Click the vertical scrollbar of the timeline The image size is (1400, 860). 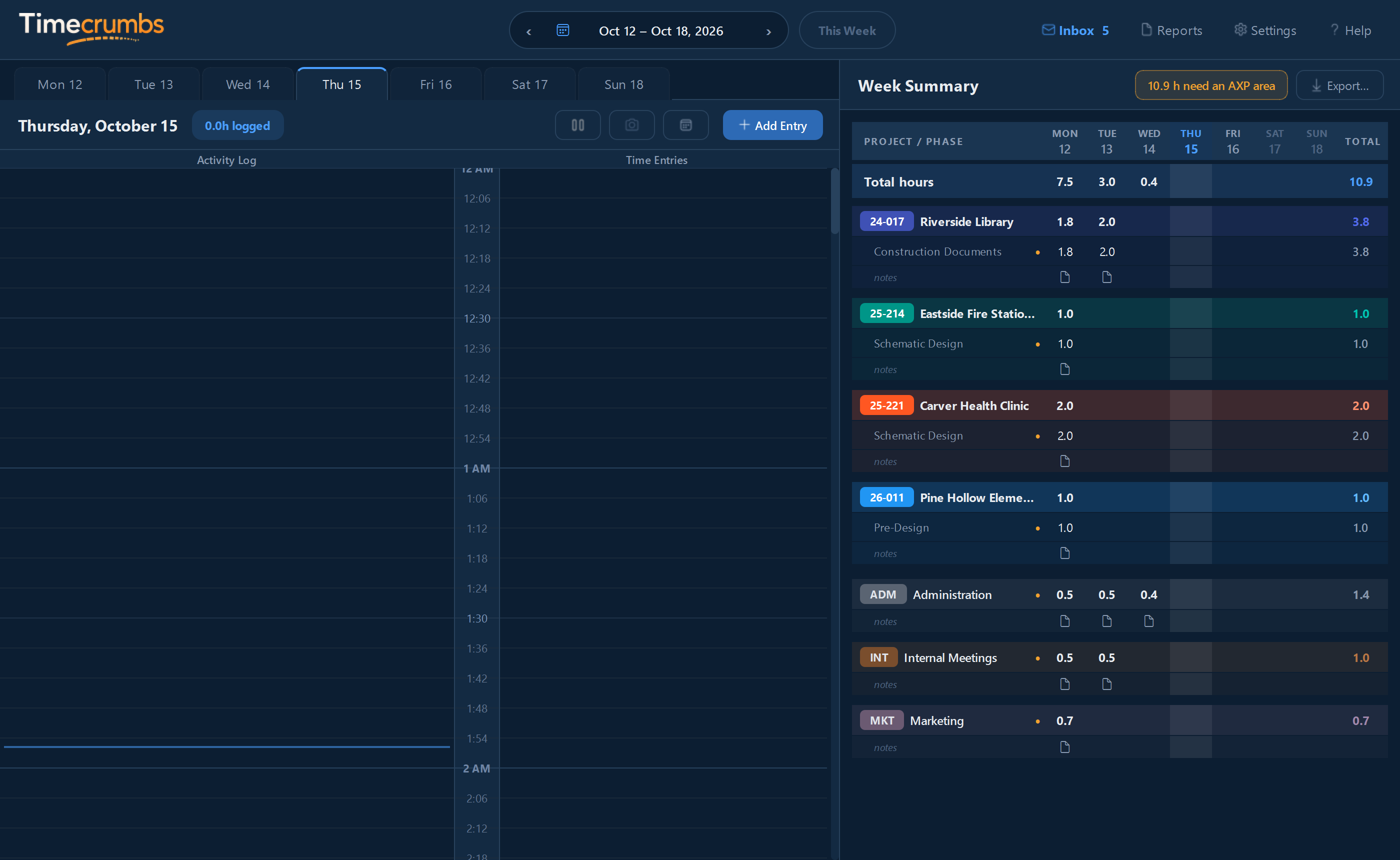pyautogui.click(x=834, y=201)
